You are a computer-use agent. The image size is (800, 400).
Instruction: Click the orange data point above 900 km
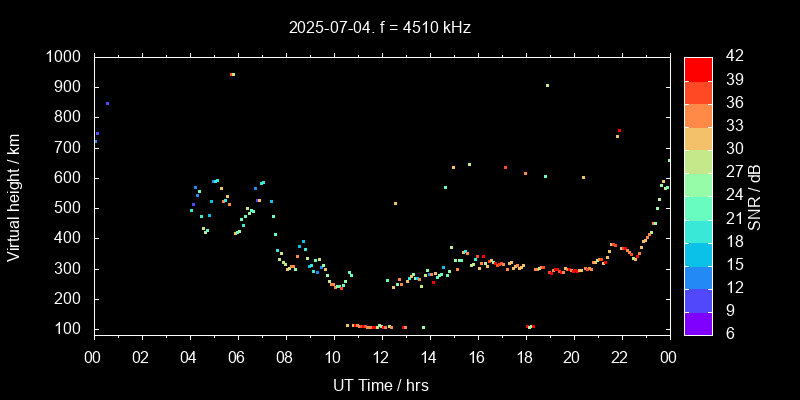[232, 74]
